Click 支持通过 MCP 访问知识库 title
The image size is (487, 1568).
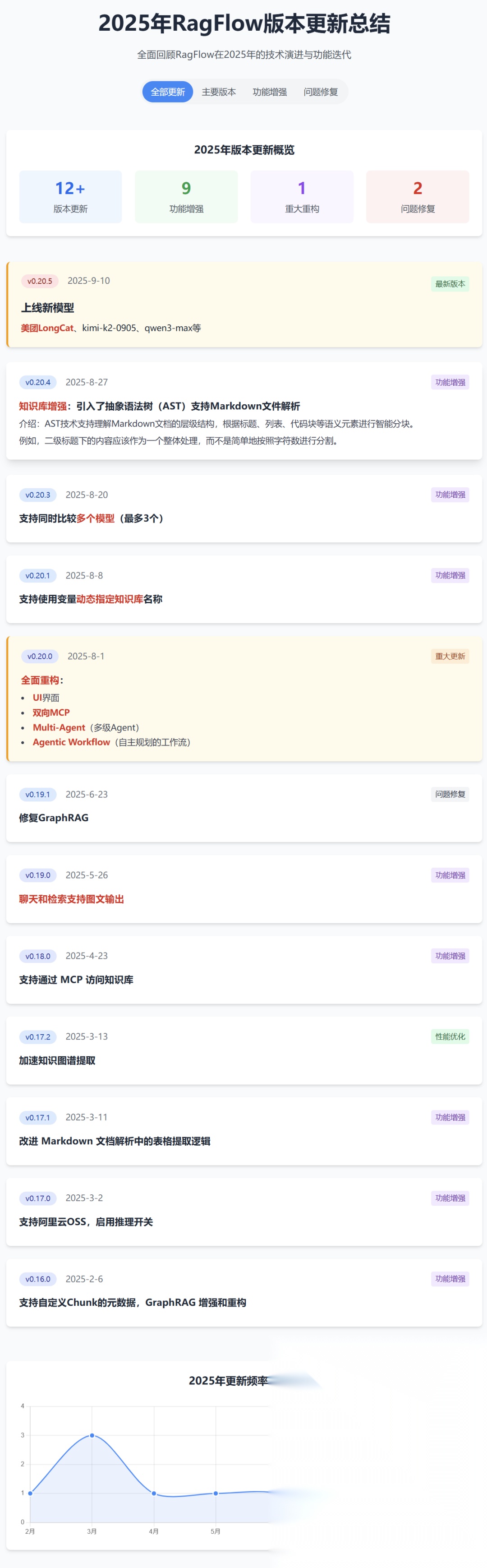click(x=76, y=980)
